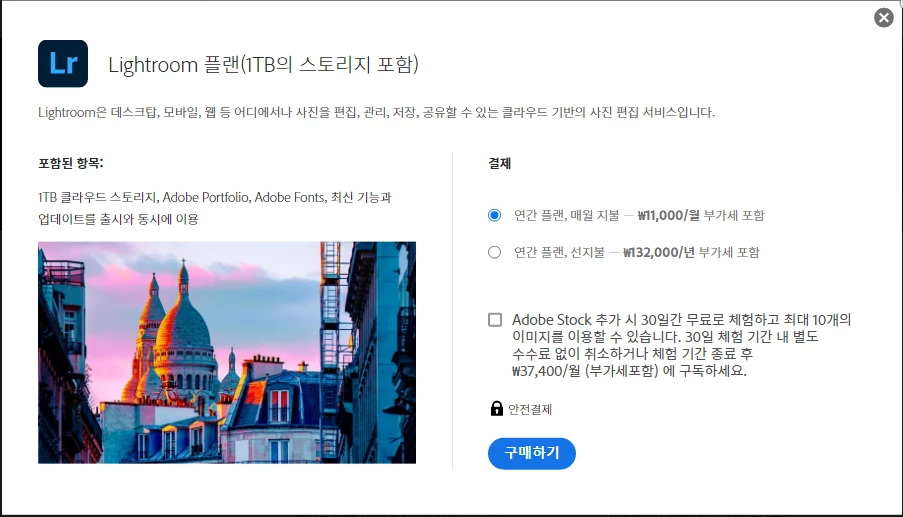Image resolution: width=903 pixels, height=517 pixels.
Task: Click the 연간 플랜, 매월 지불 label text
Action: coord(567,215)
